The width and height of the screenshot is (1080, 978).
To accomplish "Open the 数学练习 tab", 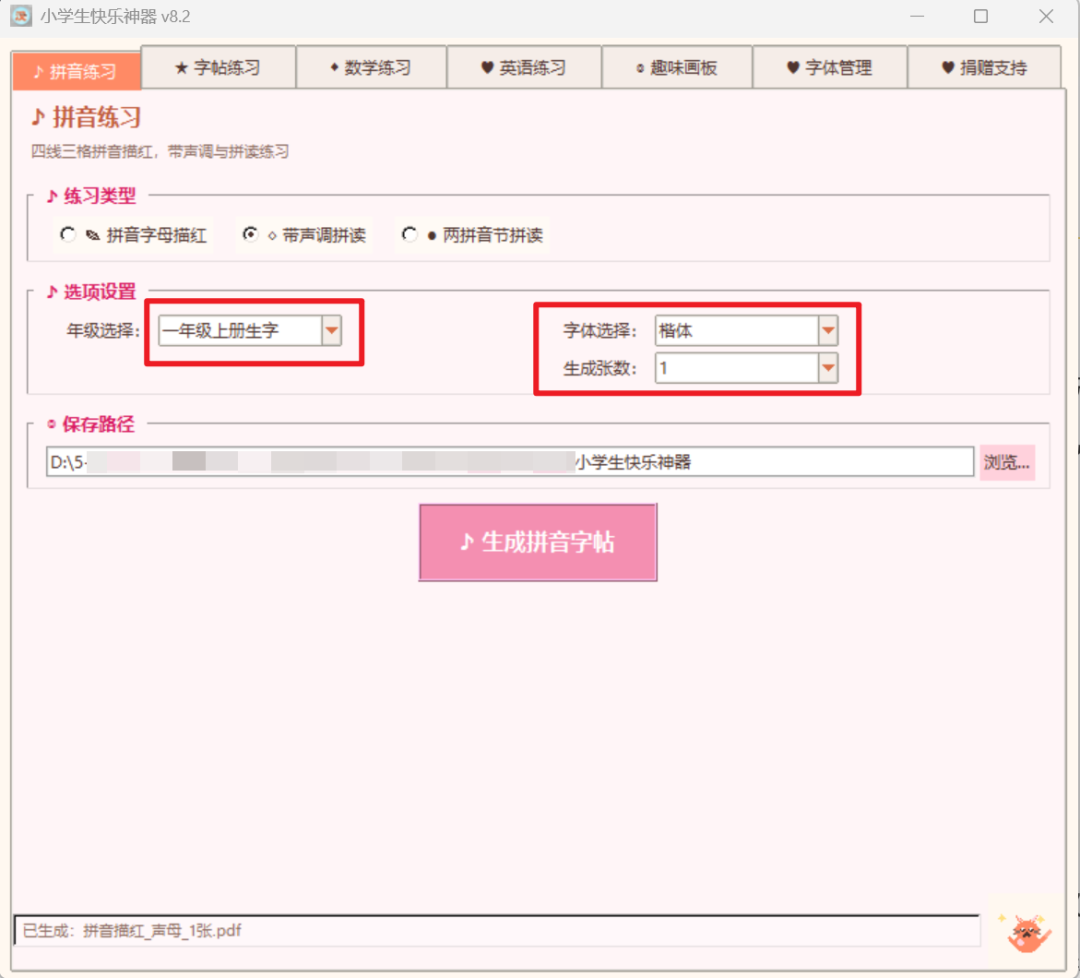I will (x=371, y=67).
